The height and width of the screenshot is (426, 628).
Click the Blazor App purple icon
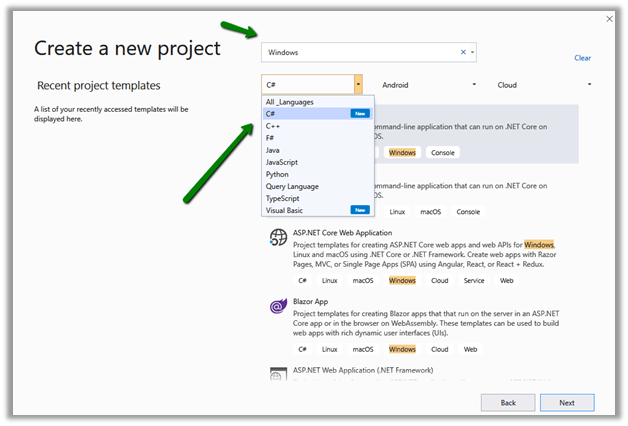(x=278, y=306)
